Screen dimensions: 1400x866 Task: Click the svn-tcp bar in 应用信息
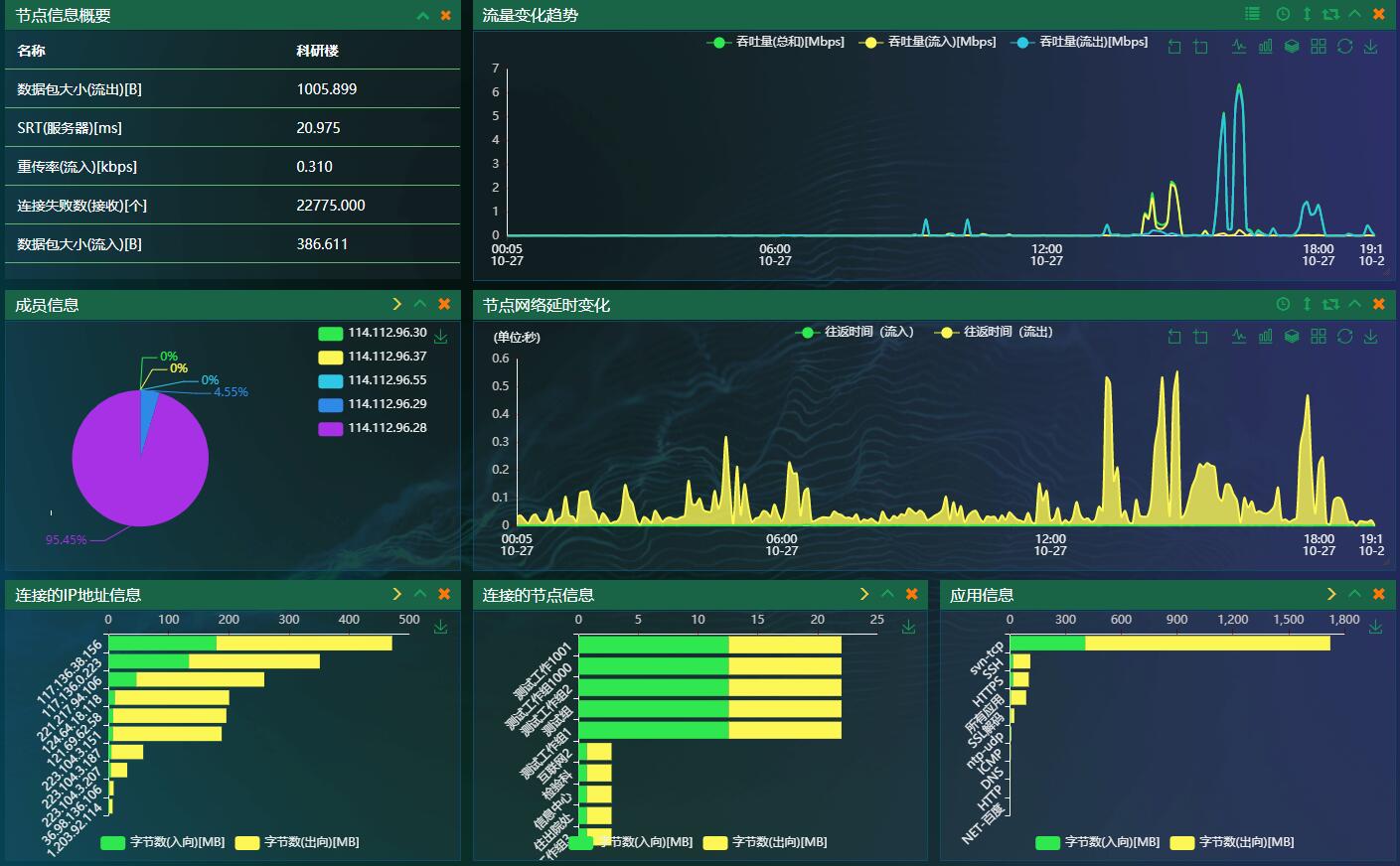pos(1169,644)
